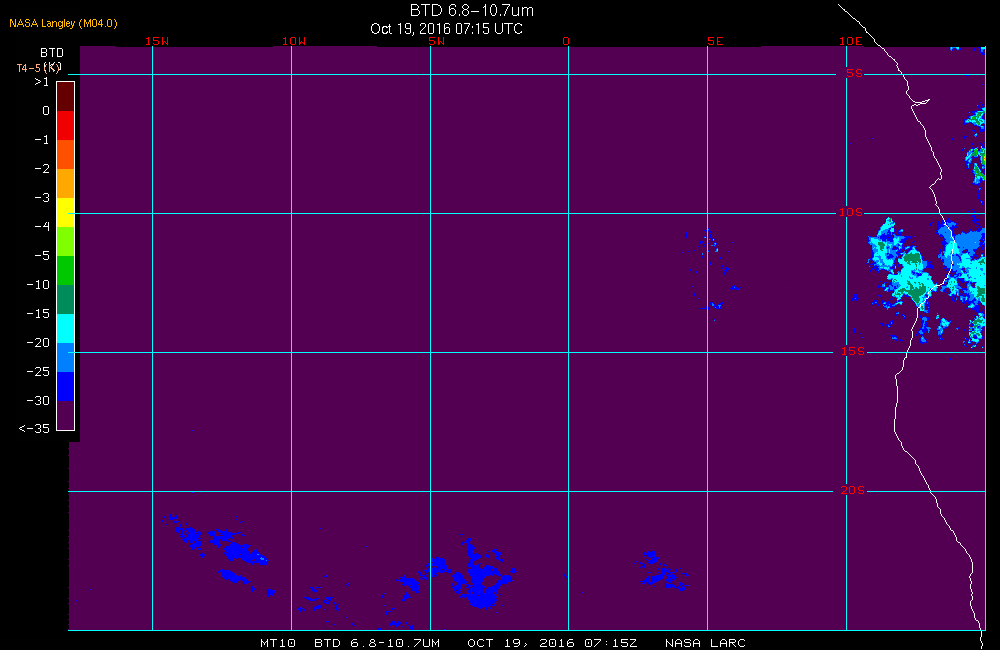The width and height of the screenshot is (1000, 650).
Task: Click the OCT 19, 2016 07:15Z footer text
Action: [x=552, y=642]
